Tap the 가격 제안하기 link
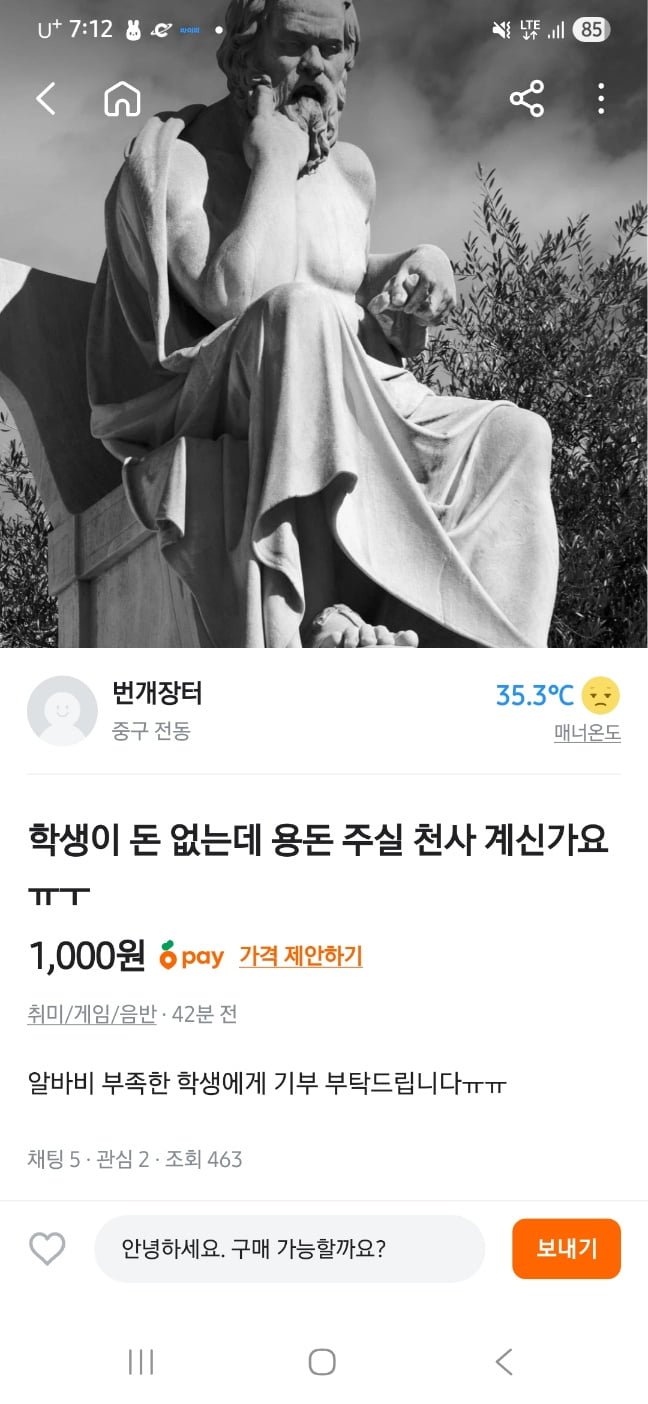The image size is (648, 1404). coord(301,956)
